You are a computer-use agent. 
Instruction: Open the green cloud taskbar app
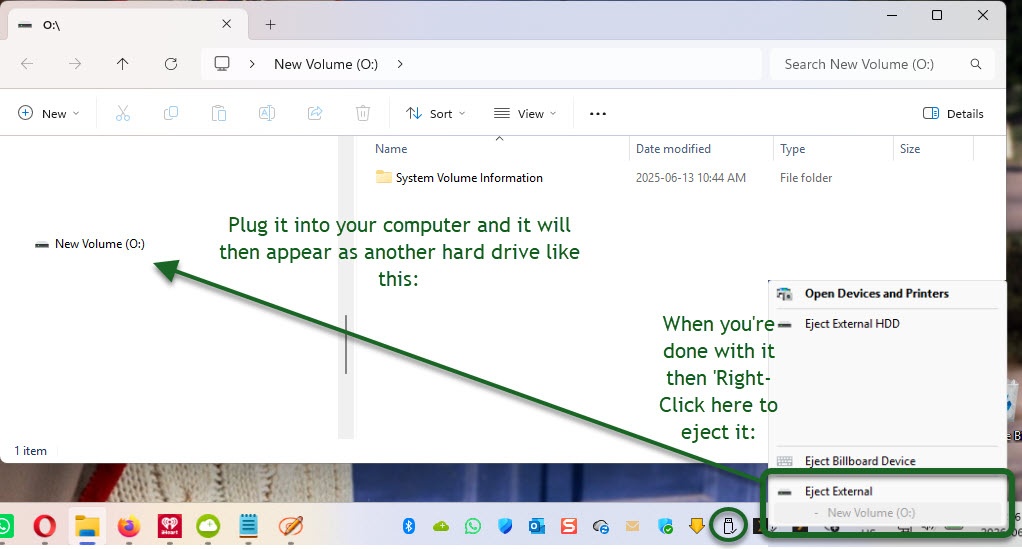(208, 526)
